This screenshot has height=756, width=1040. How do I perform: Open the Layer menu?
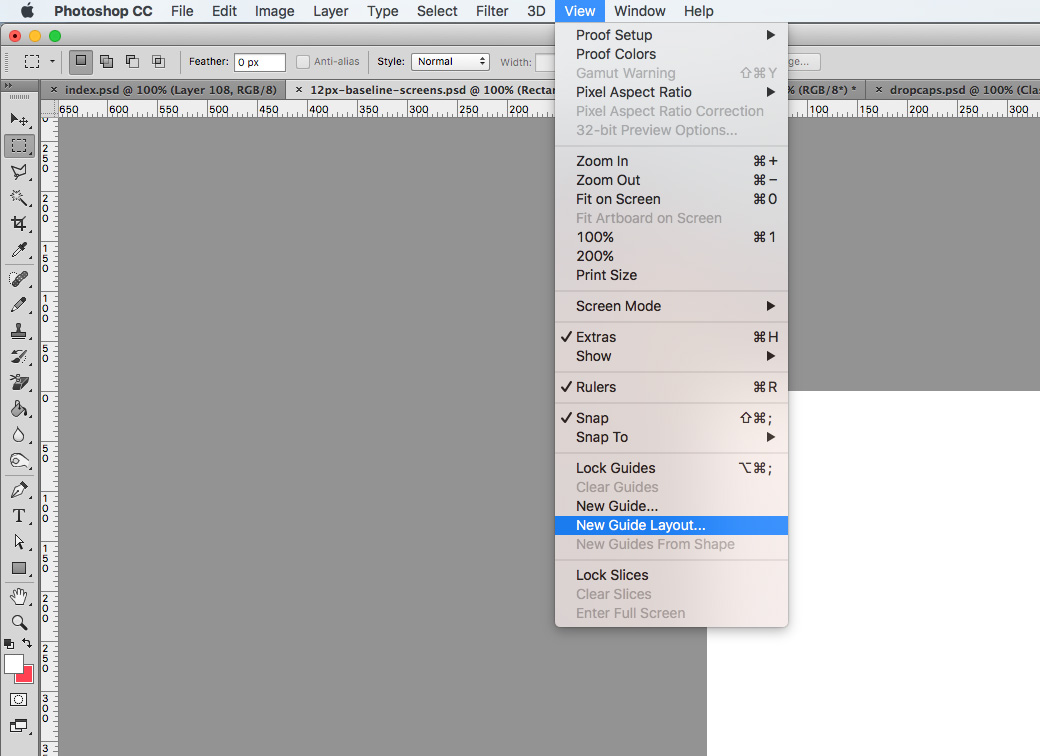[330, 11]
